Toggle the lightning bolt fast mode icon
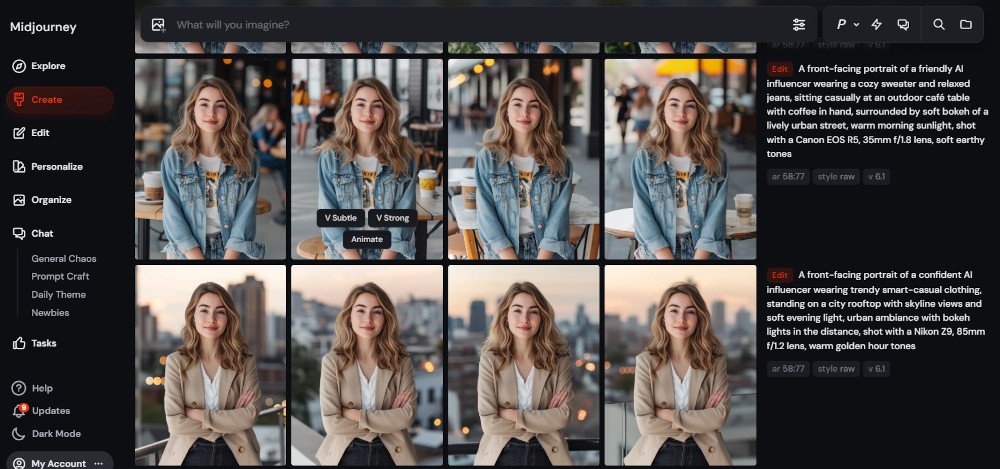This screenshot has width=1000, height=469. (877, 24)
